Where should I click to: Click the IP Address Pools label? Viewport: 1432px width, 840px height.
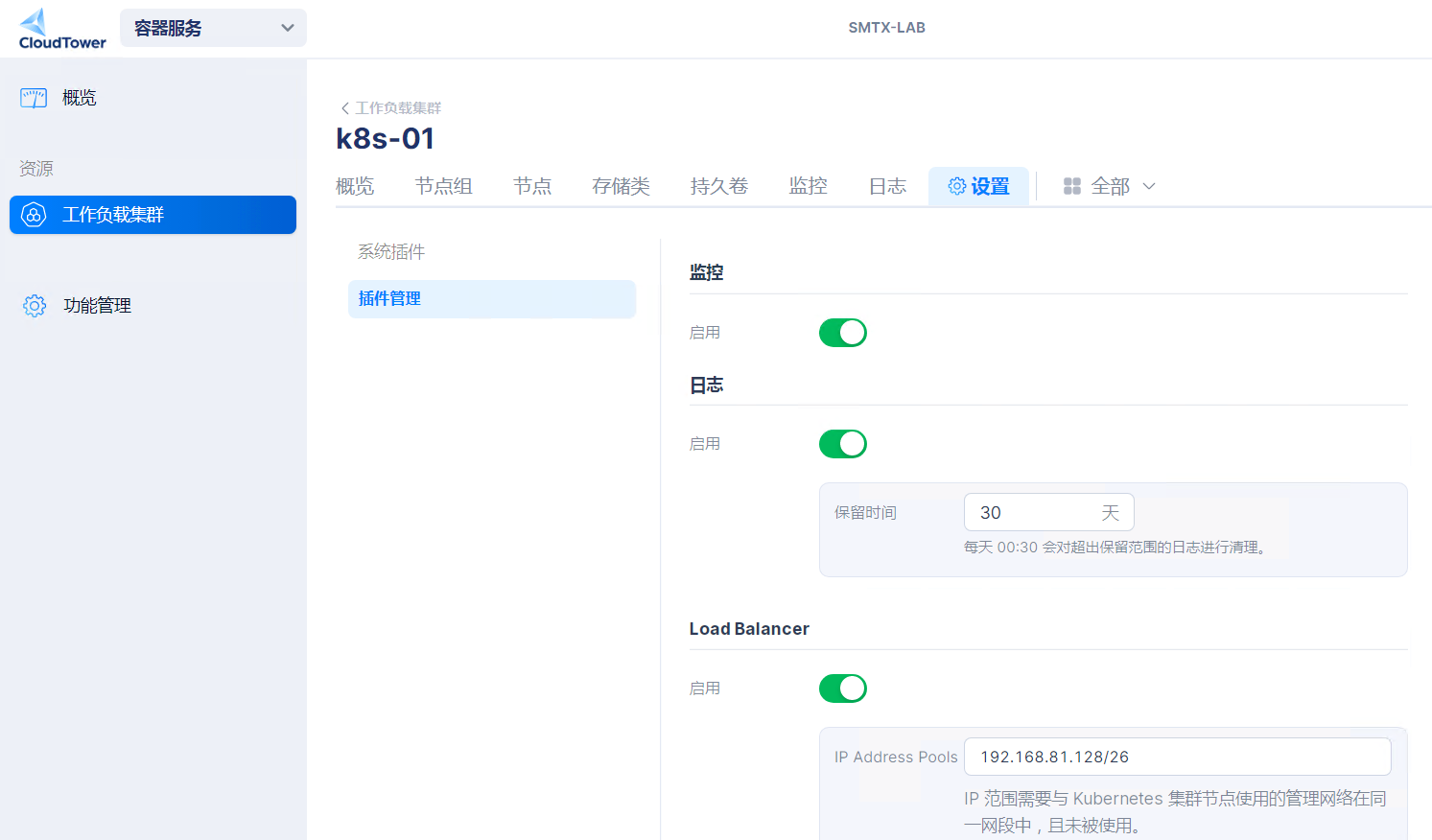[x=896, y=758]
